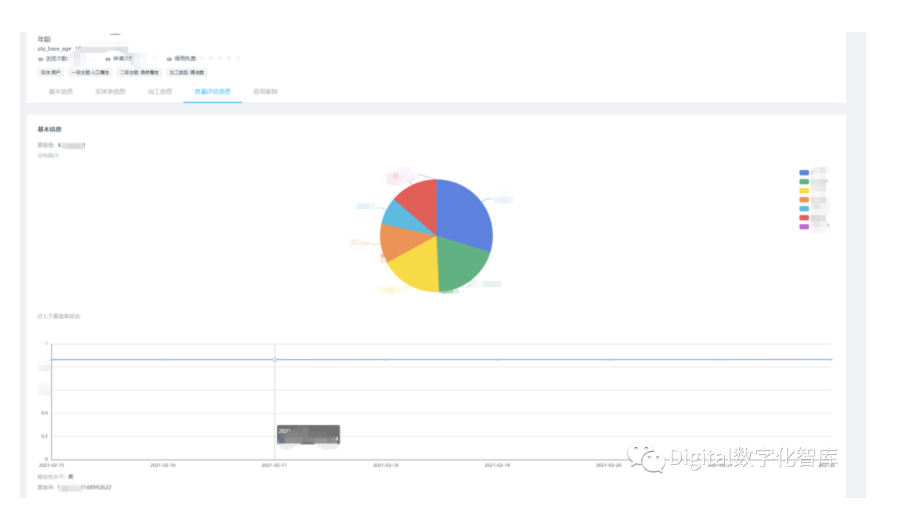909x523 pixels.
Task: Click the ulp_base_age field name
Action: pyautogui.click(x=54, y=49)
